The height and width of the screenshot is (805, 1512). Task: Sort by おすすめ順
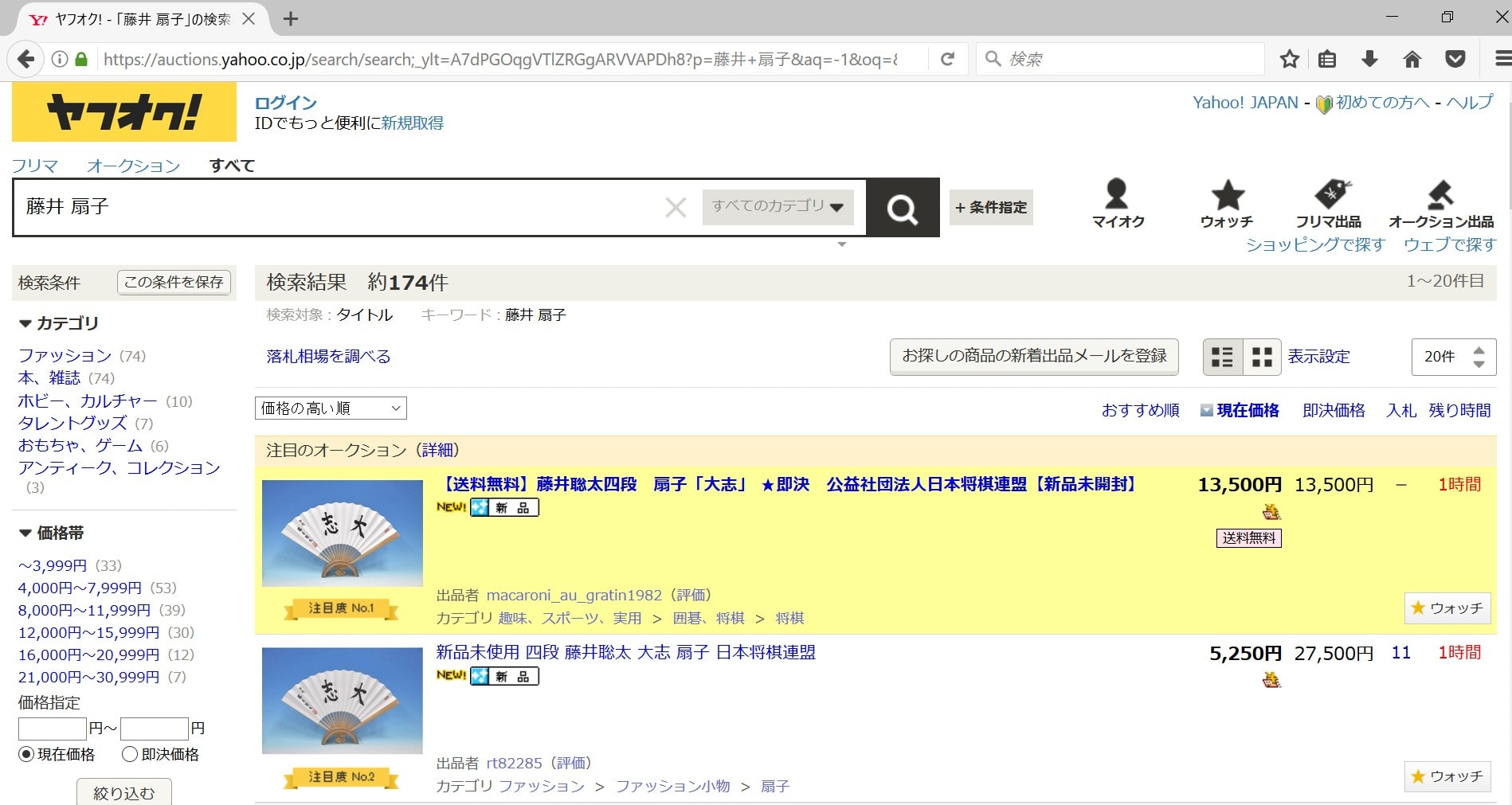[1141, 410]
